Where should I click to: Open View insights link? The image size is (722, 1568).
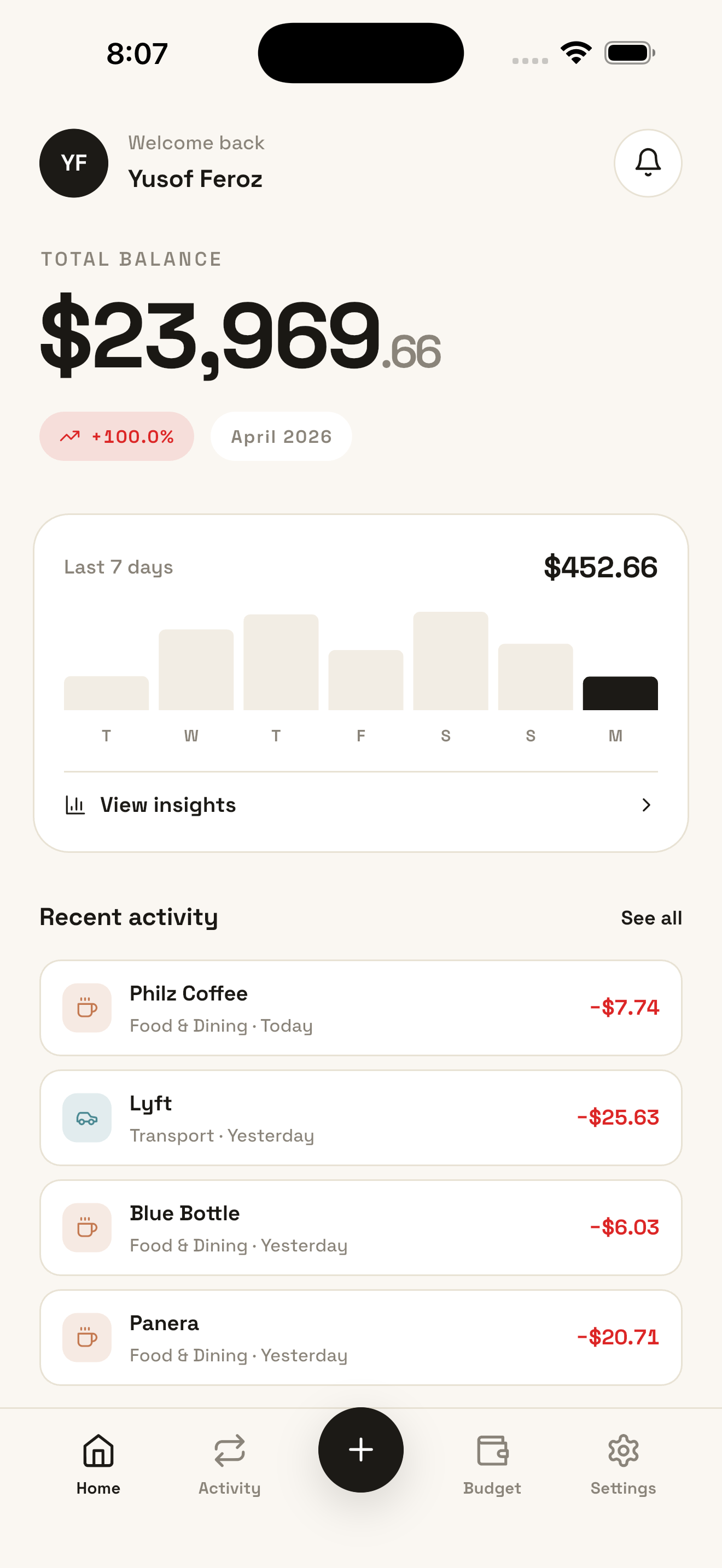point(168,805)
